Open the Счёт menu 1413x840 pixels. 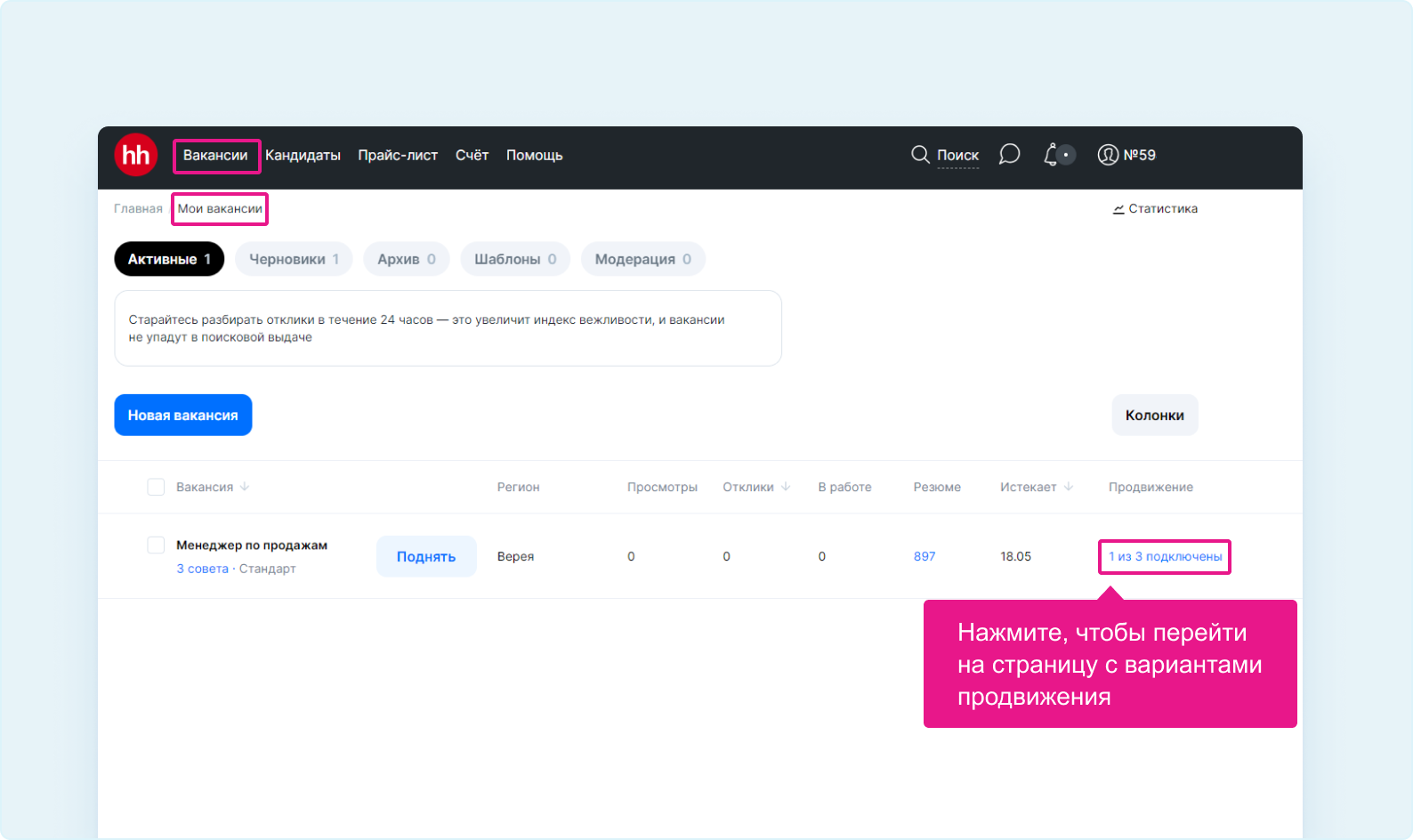[x=472, y=155]
